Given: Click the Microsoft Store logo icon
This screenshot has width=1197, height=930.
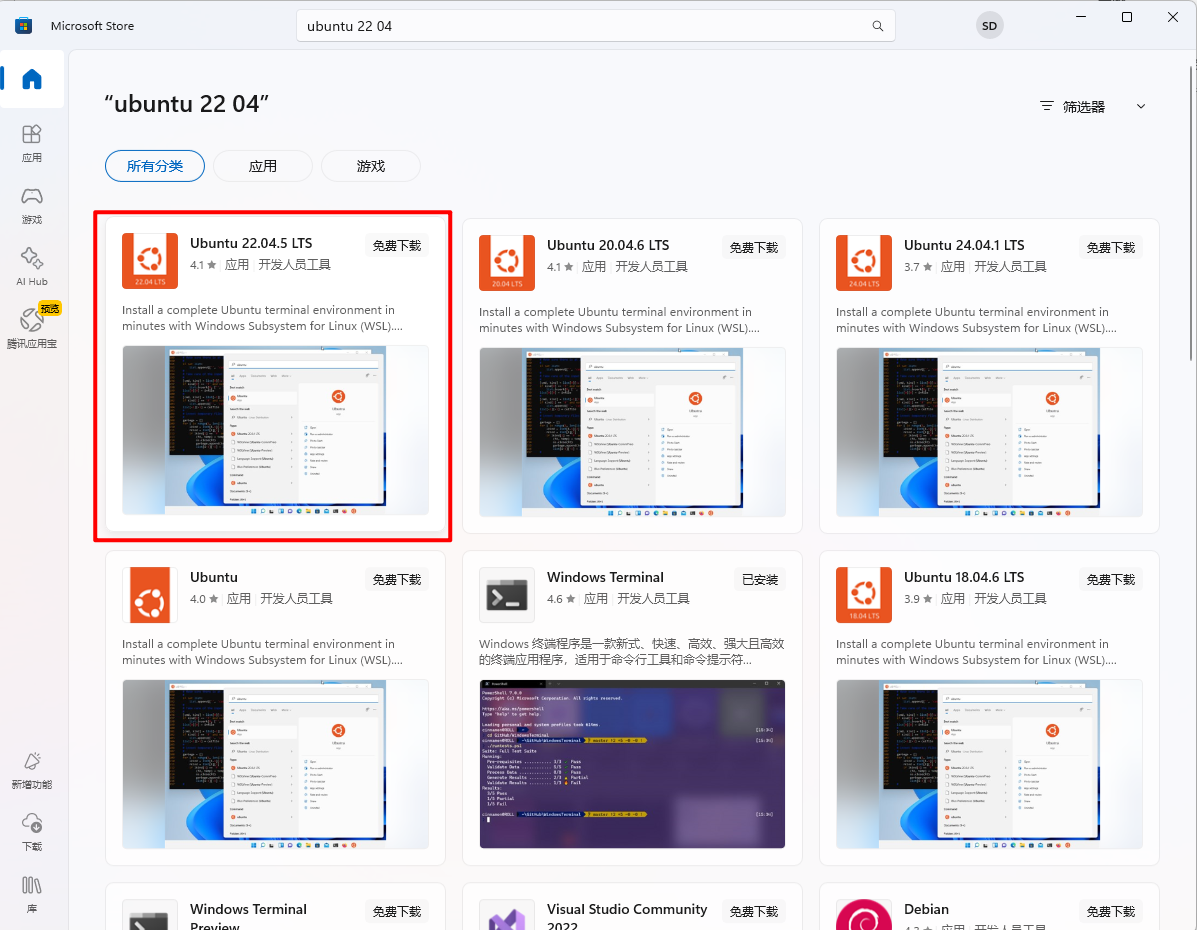Looking at the screenshot, I should click(x=24, y=26).
